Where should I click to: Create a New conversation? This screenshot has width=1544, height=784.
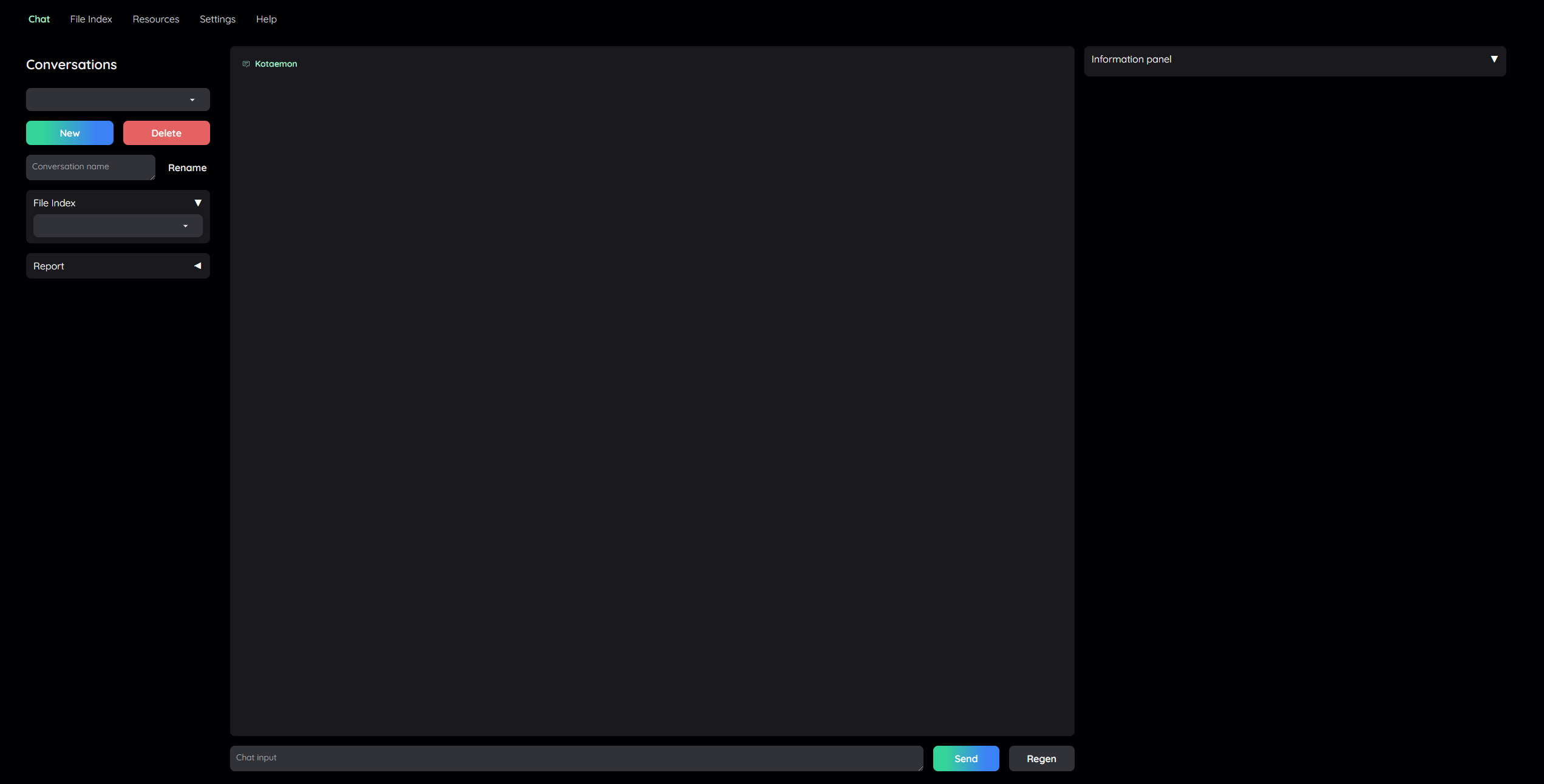click(69, 133)
